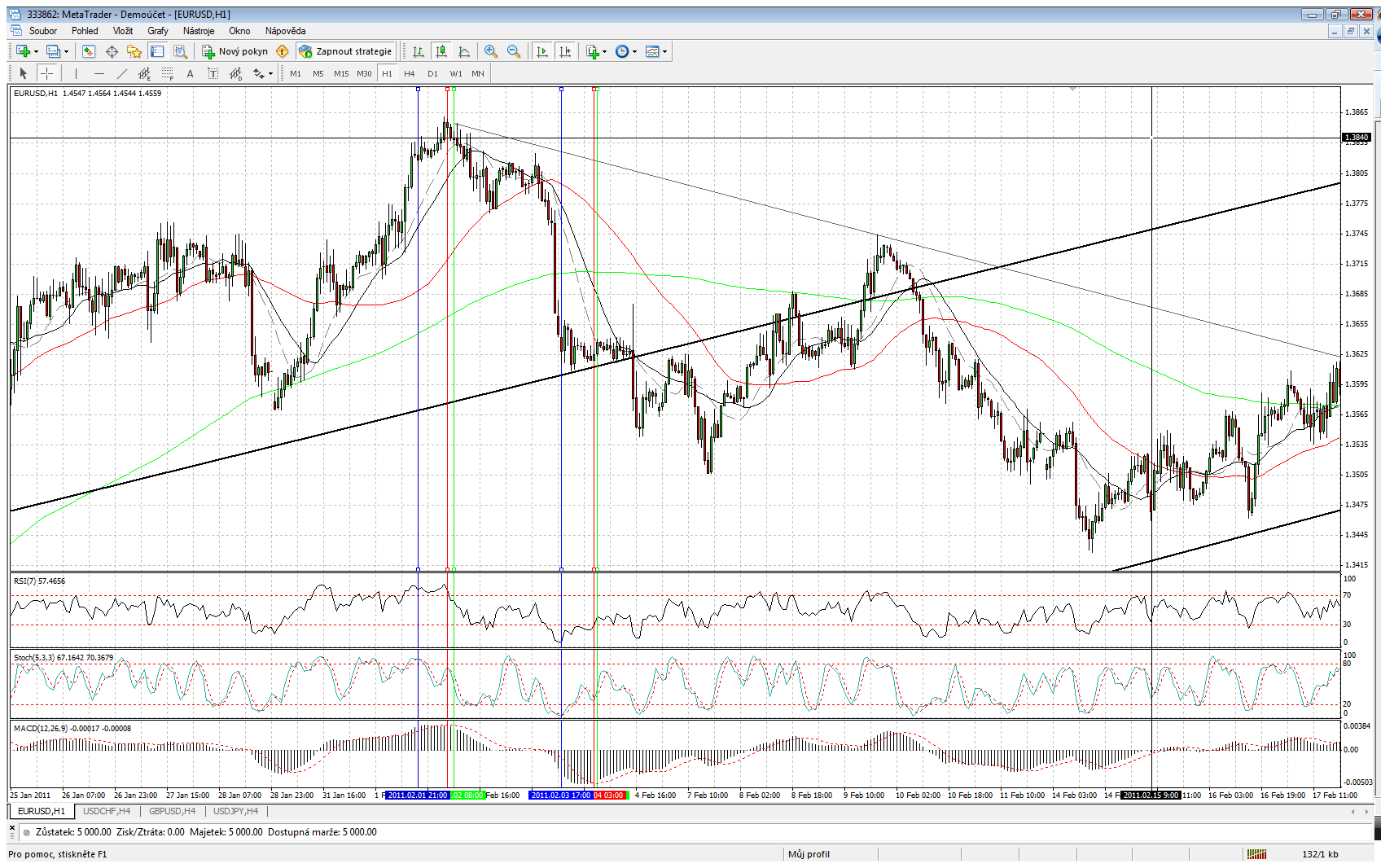Viewport: 1381px width, 868px height.
Task: Click the New Chart icon
Action: tap(23, 51)
